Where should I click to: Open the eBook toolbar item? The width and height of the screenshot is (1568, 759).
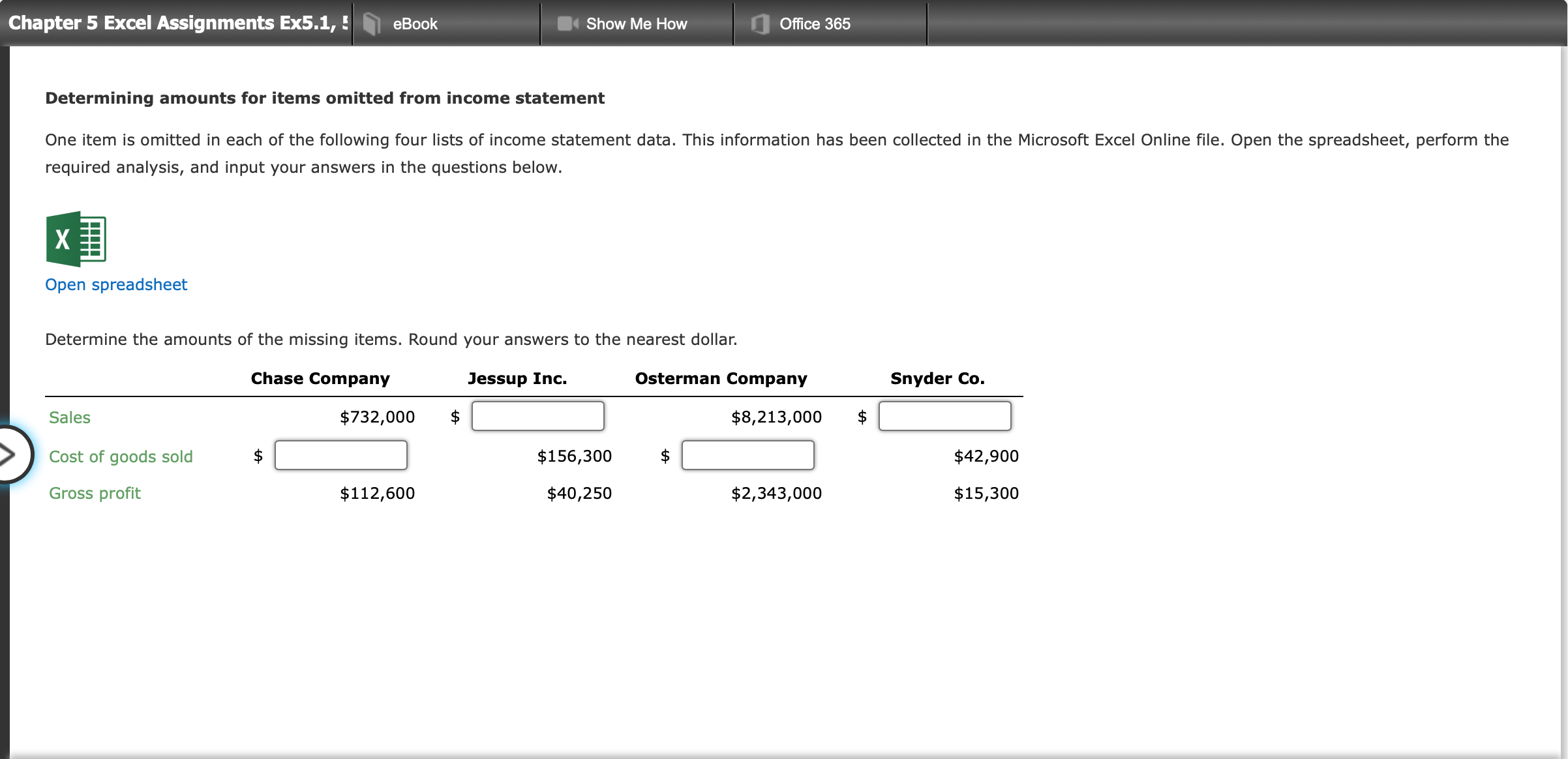pos(414,24)
